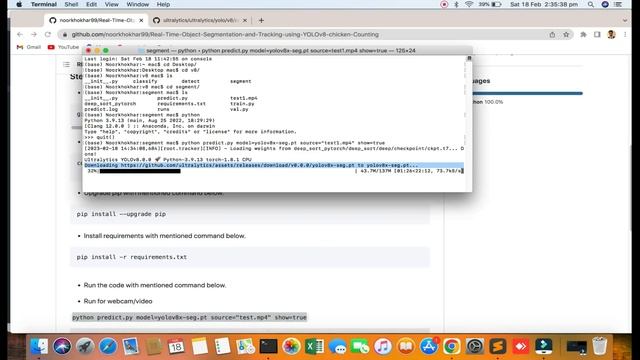
Task: Open a new Chrome tab
Action: [x=261, y=20]
